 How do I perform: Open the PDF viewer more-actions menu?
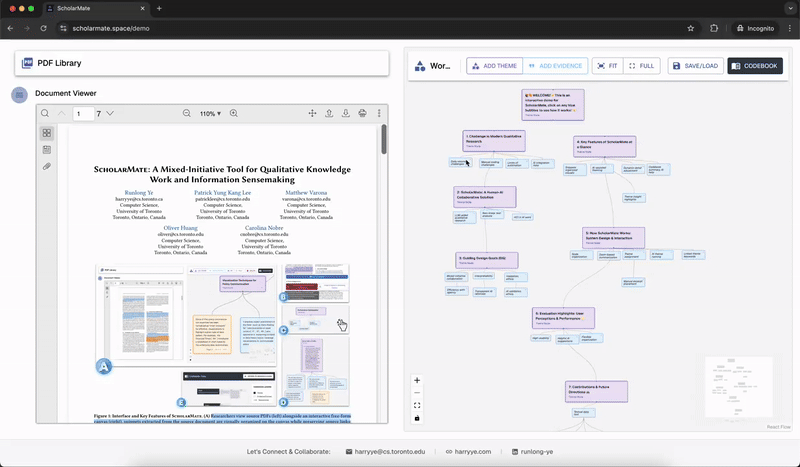(x=379, y=114)
